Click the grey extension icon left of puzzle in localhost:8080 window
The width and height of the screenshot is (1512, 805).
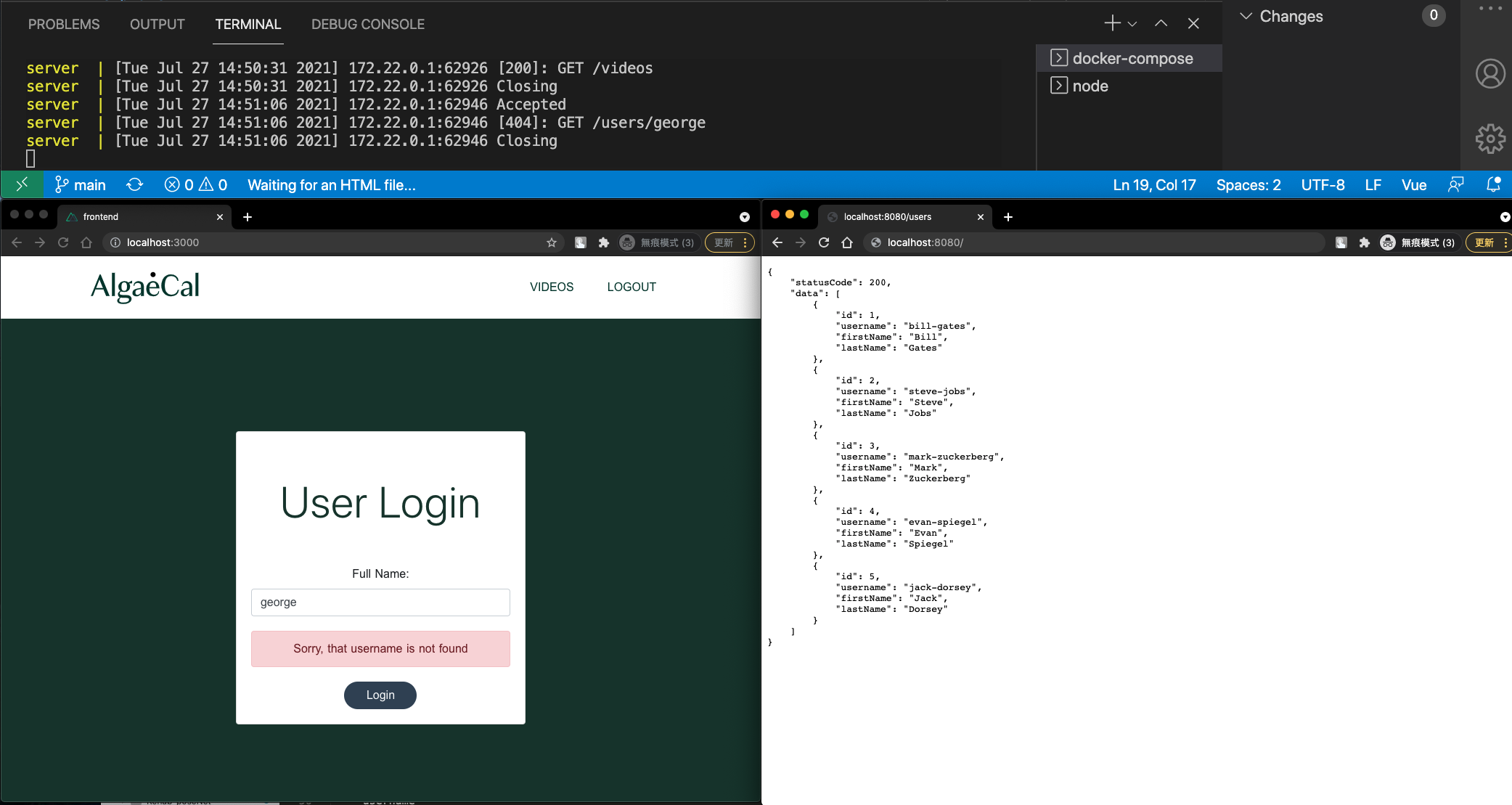pyautogui.click(x=1341, y=242)
